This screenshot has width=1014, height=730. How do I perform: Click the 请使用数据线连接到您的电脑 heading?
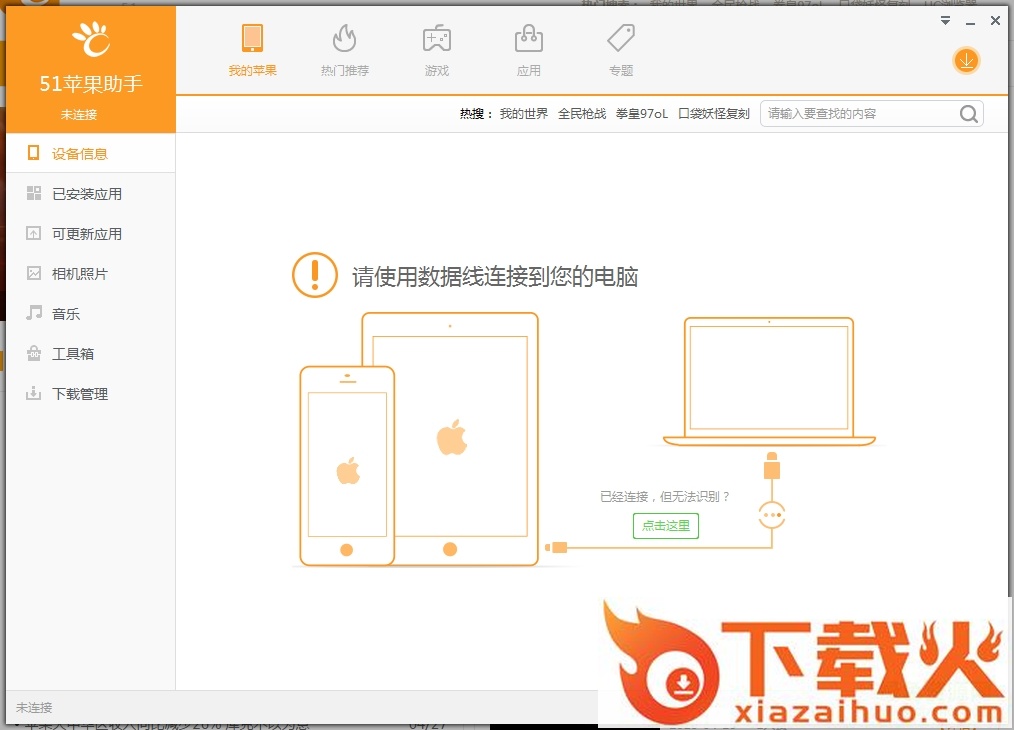pyautogui.click(x=495, y=277)
